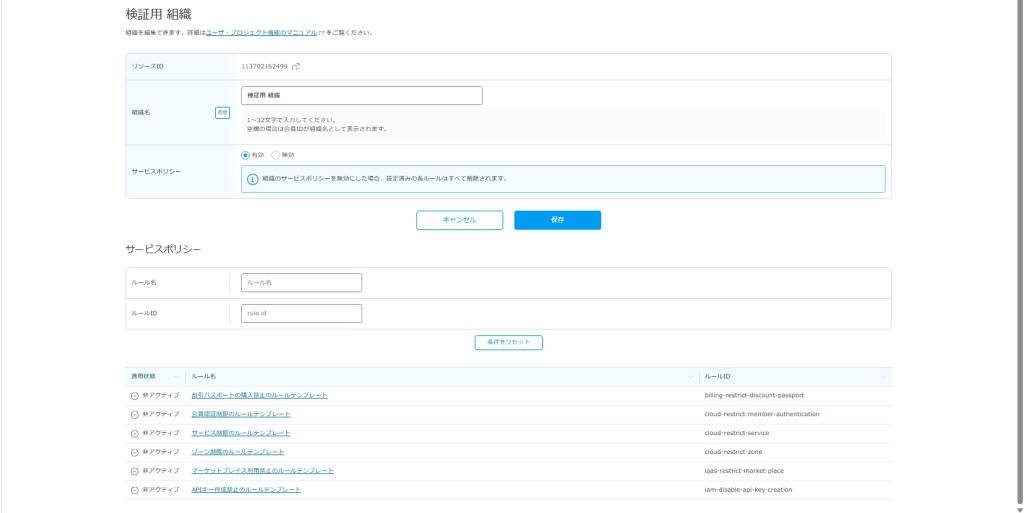Click the blue 保存 button
Image resolution: width=1024 pixels, height=513 pixels.
[x=558, y=220]
